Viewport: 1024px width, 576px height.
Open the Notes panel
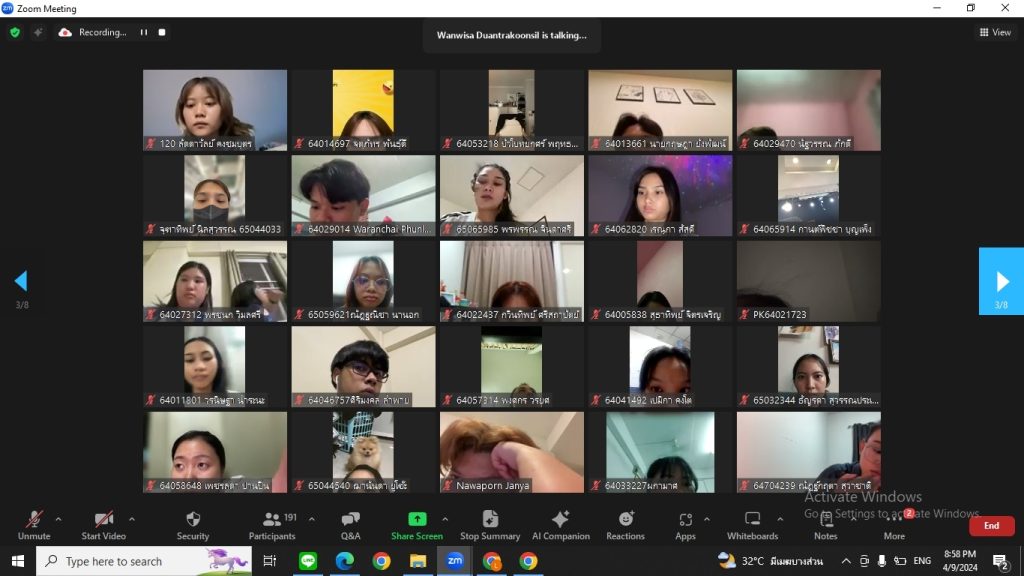[825, 526]
